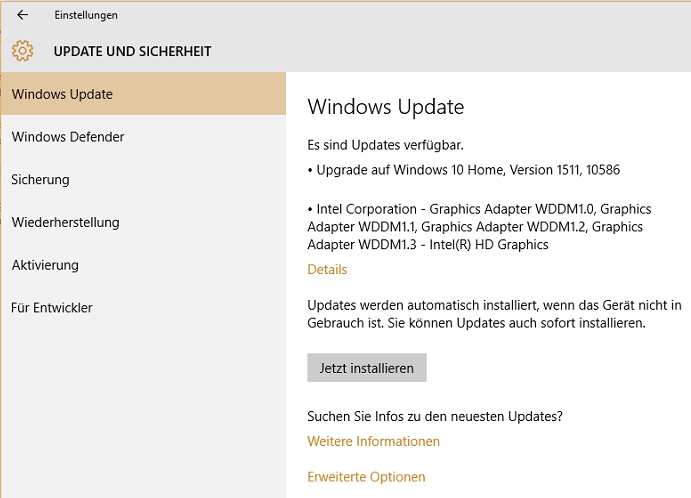Screen dimensions: 691x498
Task: Select Windows Update in the sidebar
Action: pos(62,94)
